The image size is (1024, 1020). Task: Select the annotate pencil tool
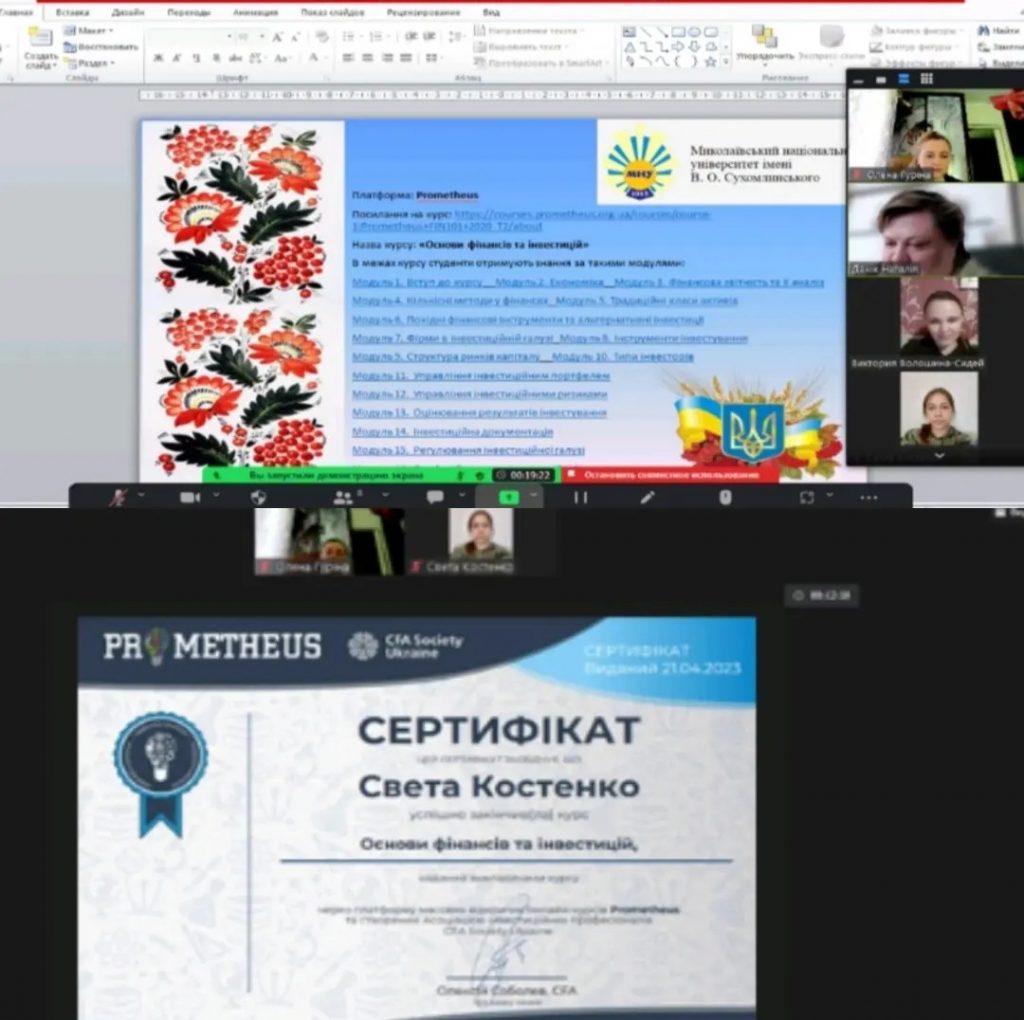pos(647,497)
